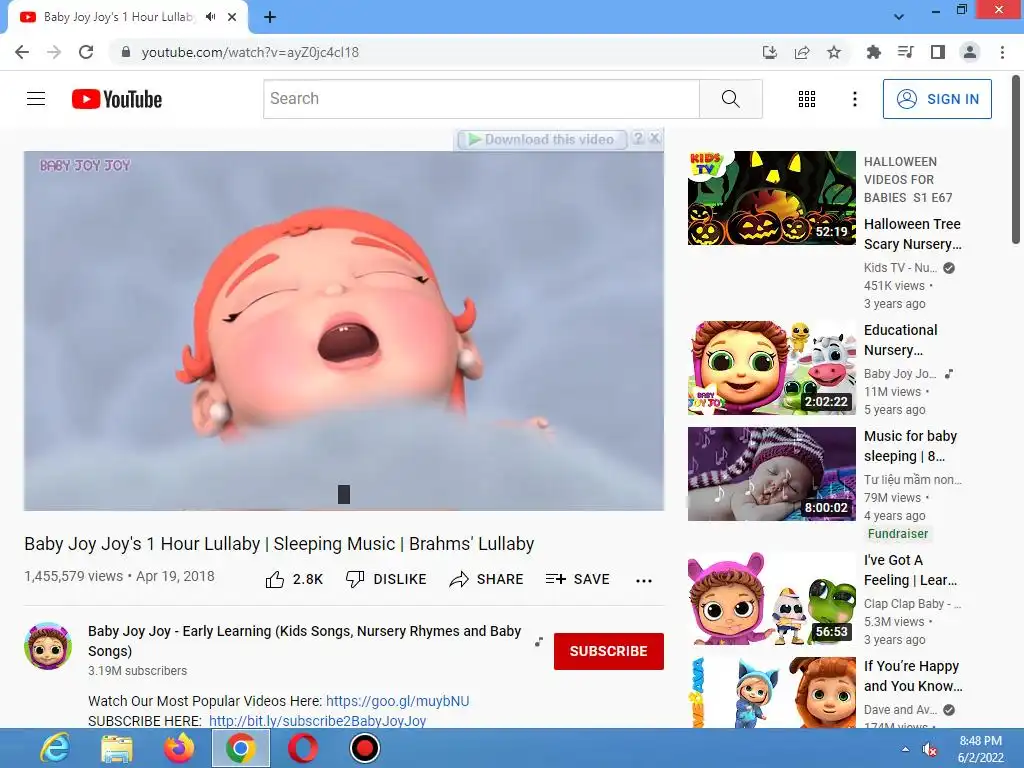Open the media controls toolbar icon
Image resolution: width=1024 pixels, height=768 pixels.
tap(906, 52)
